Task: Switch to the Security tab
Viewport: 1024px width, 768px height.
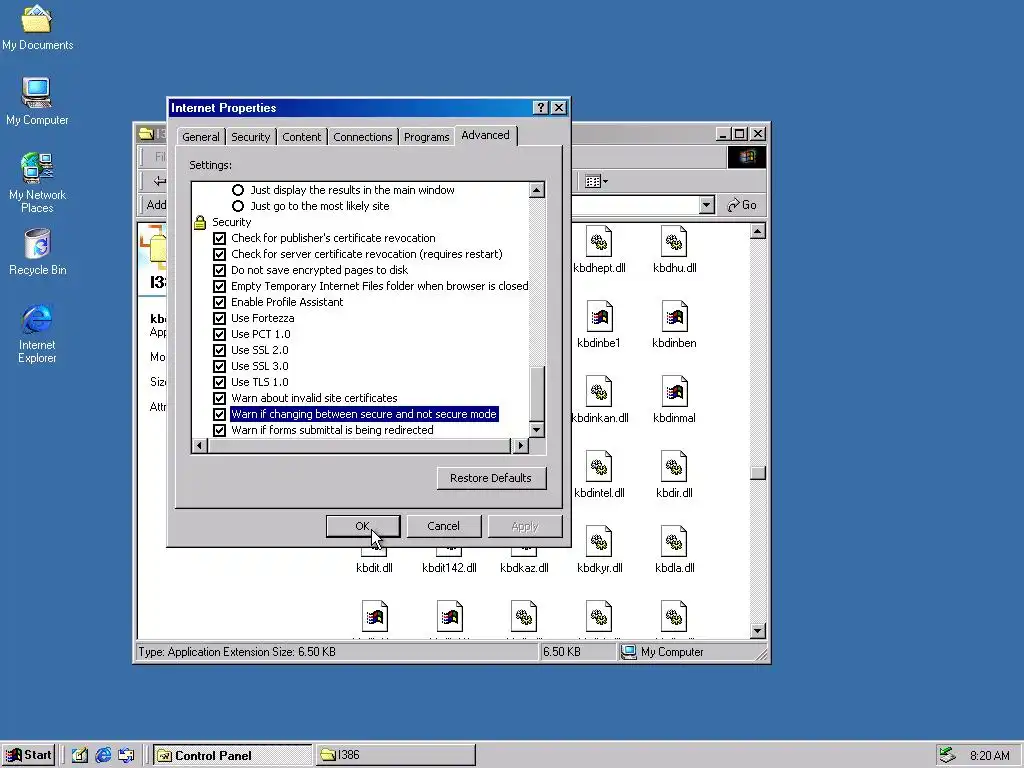Action: click(250, 137)
